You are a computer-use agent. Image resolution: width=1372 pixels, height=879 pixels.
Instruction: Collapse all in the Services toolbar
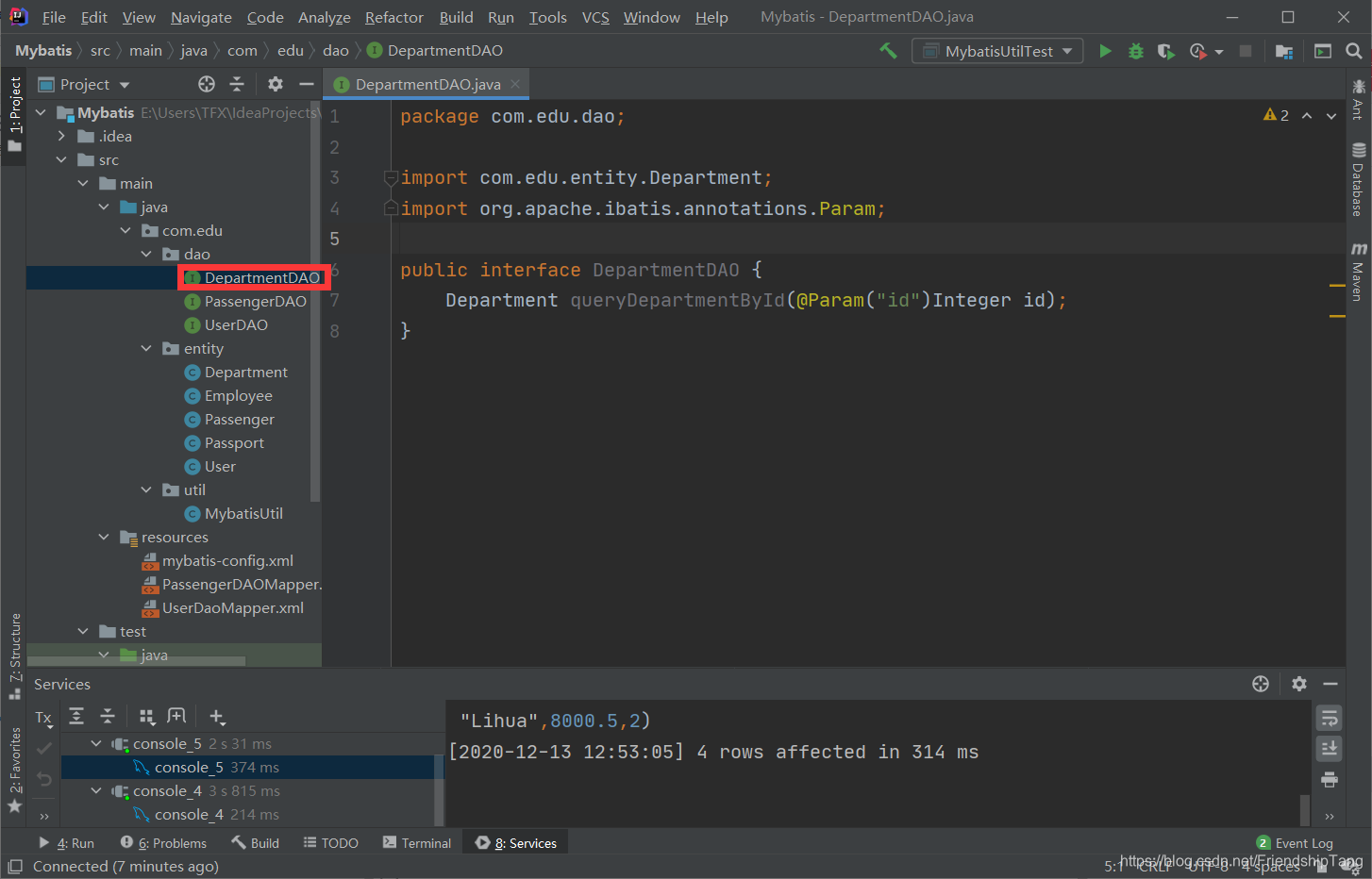pyautogui.click(x=108, y=716)
